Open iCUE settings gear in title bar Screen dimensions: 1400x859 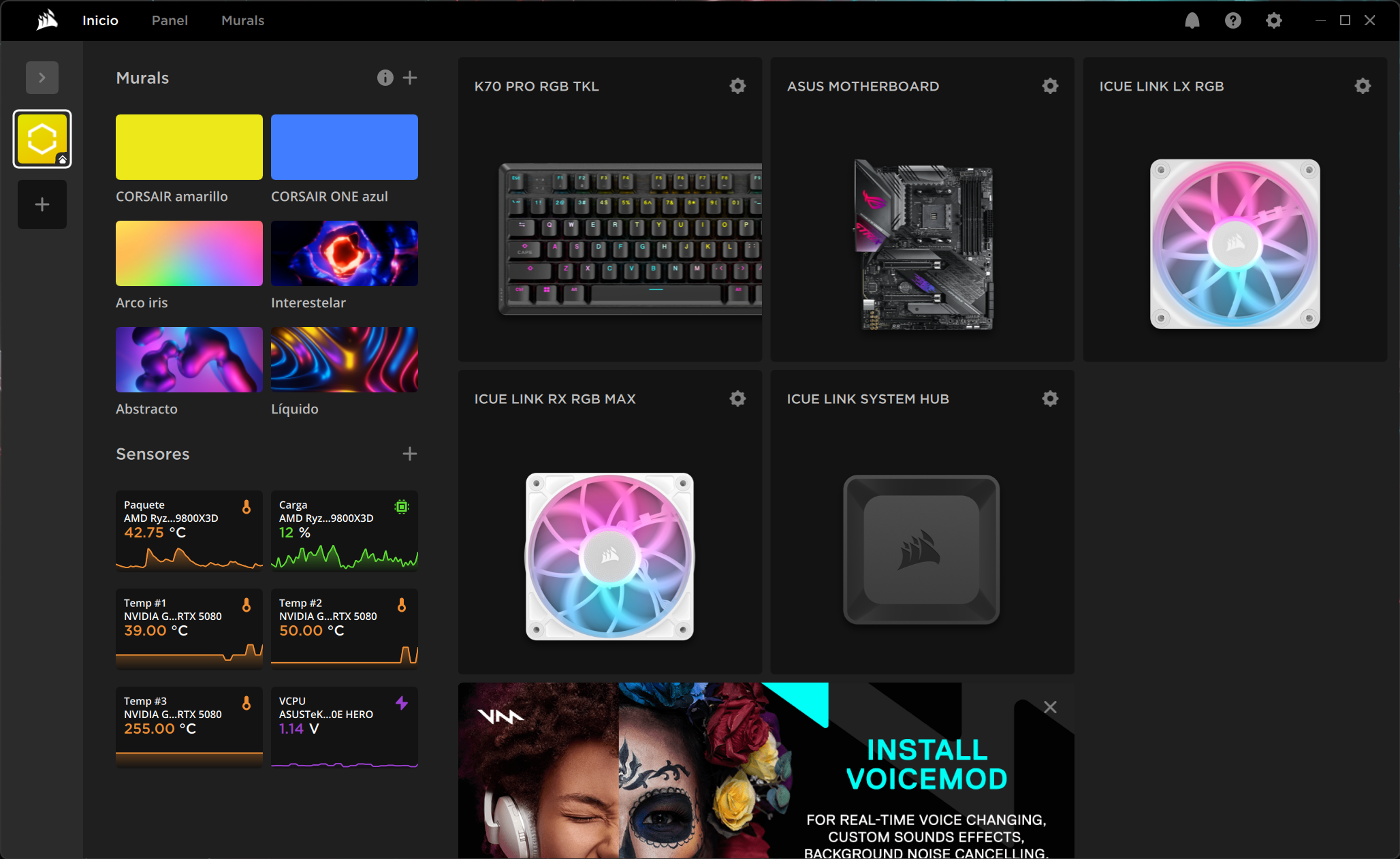tap(1273, 20)
